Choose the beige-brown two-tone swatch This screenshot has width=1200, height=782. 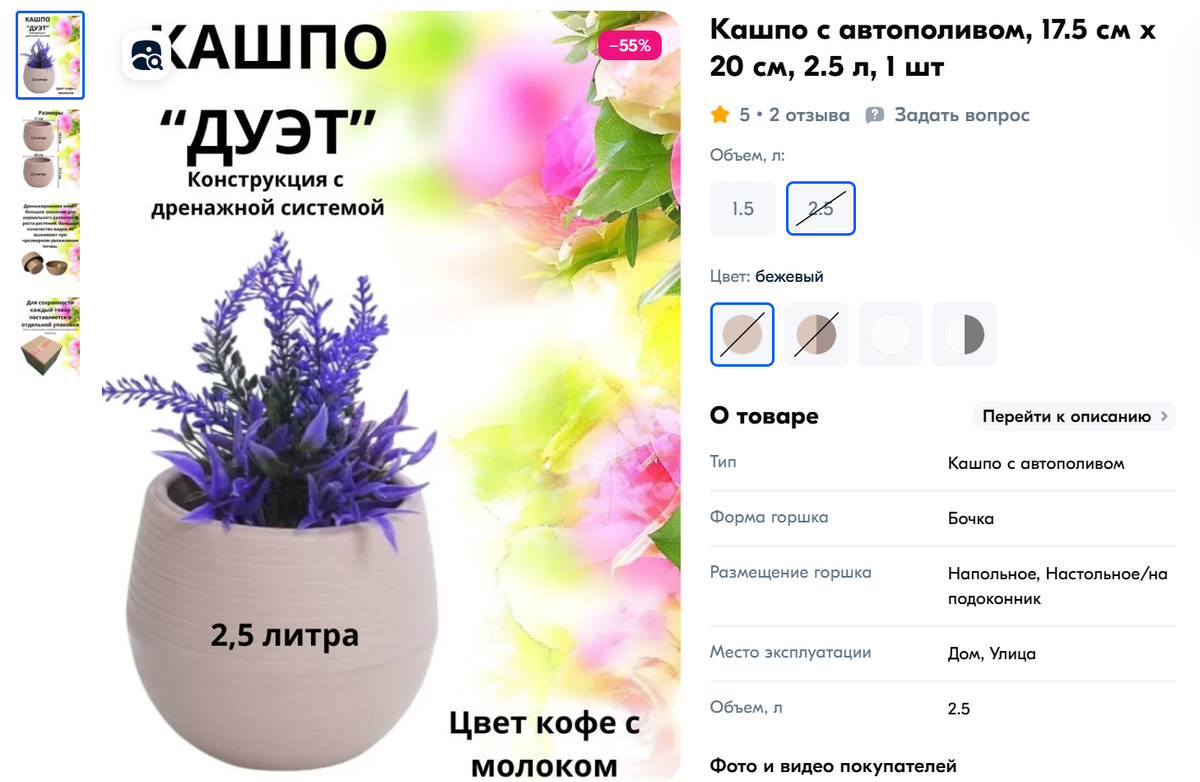pyautogui.click(x=816, y=334)
